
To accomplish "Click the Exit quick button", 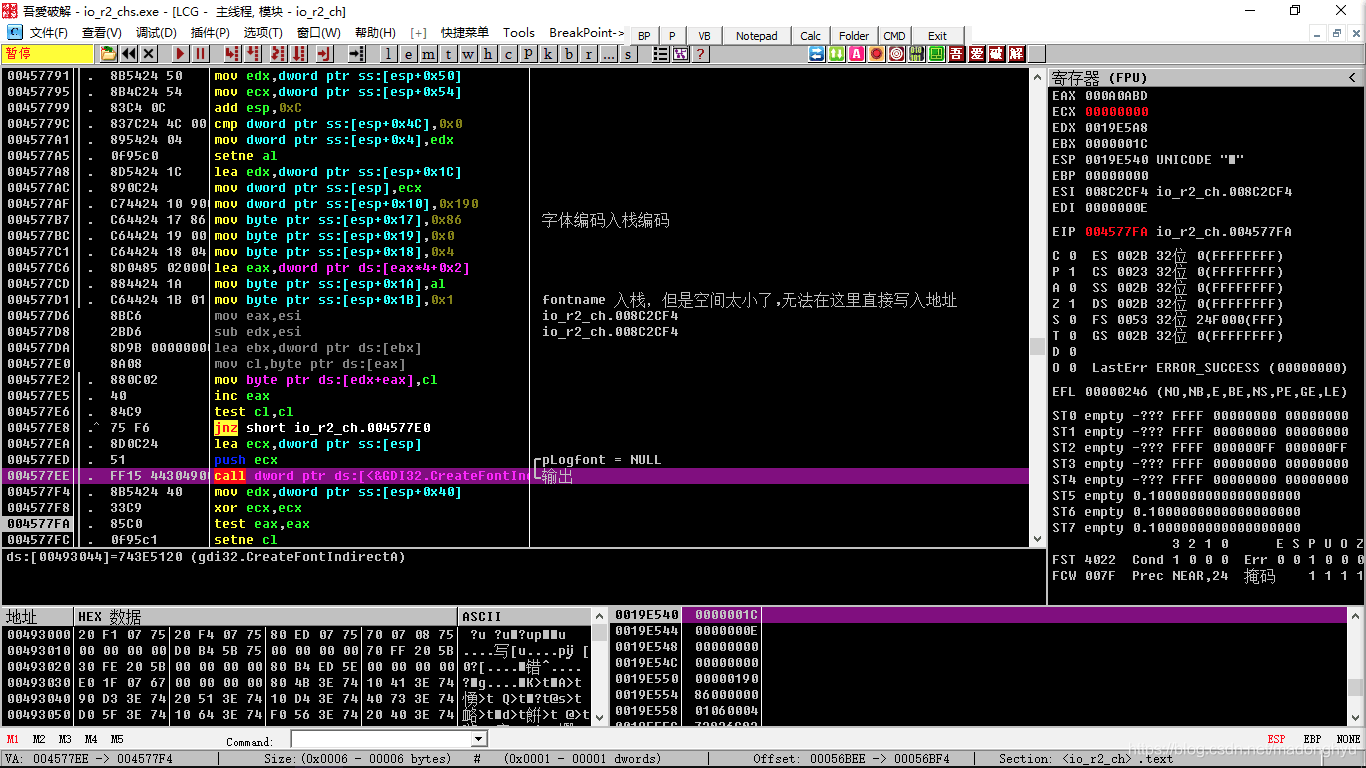I will point(937,36).
